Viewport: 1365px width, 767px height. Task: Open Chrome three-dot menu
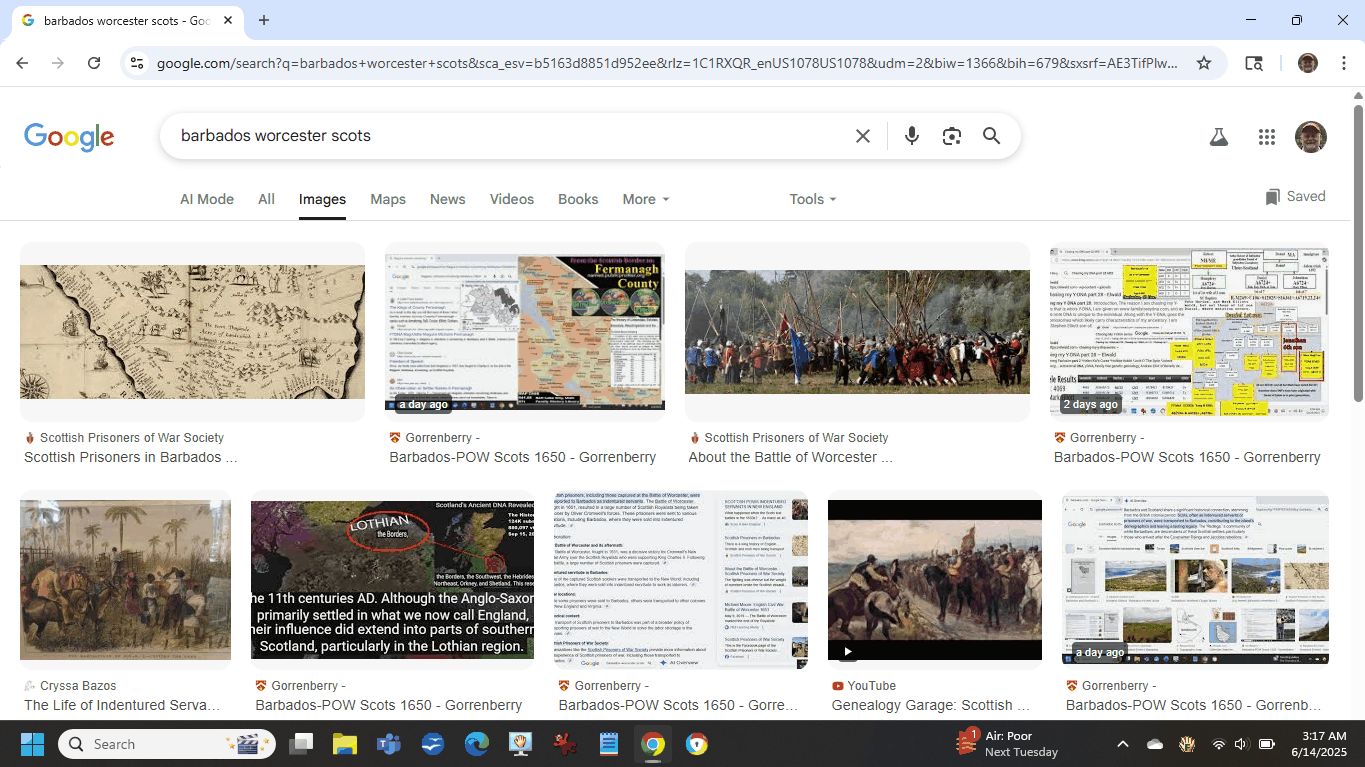(x=1341, y=63)
